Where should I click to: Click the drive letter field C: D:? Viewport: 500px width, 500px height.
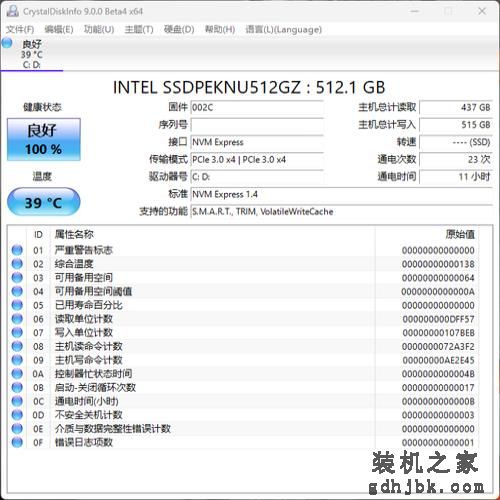(257, 177)
